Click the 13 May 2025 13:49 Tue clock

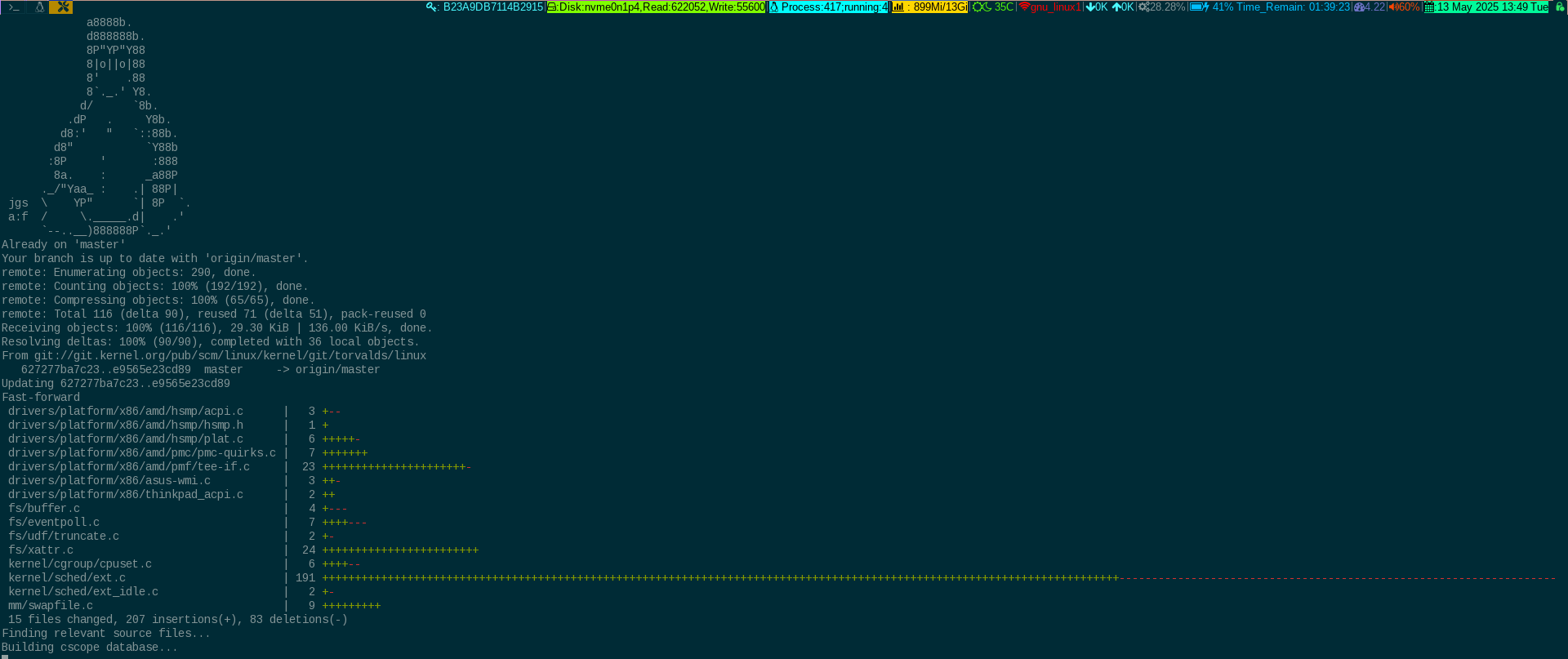point(1492,7)
